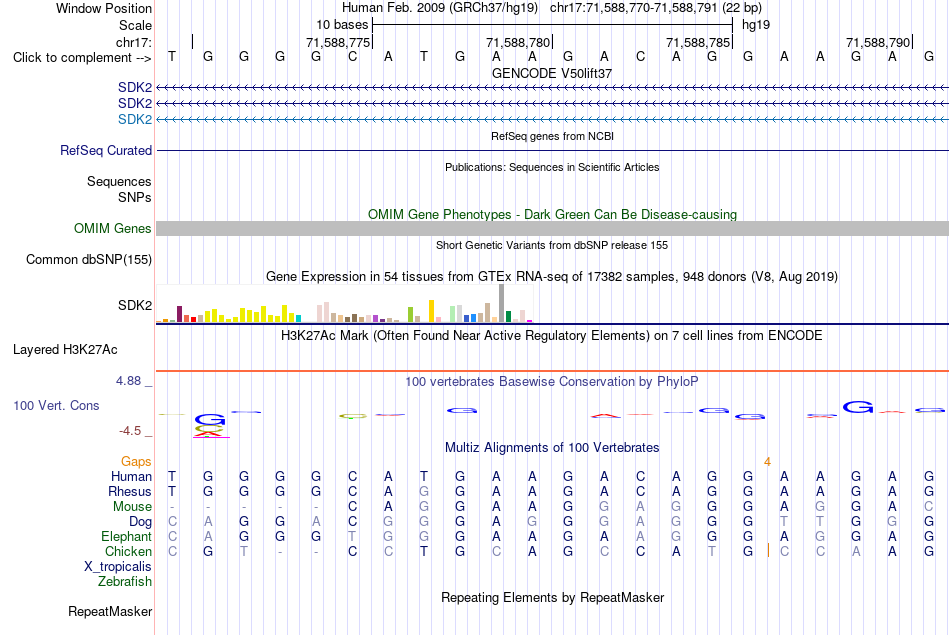Image resolution: width=950 pixels, height=635 pixels.
Task: Click the SDK2 label next to the GTEx expression bars
Action: (135, 305)
